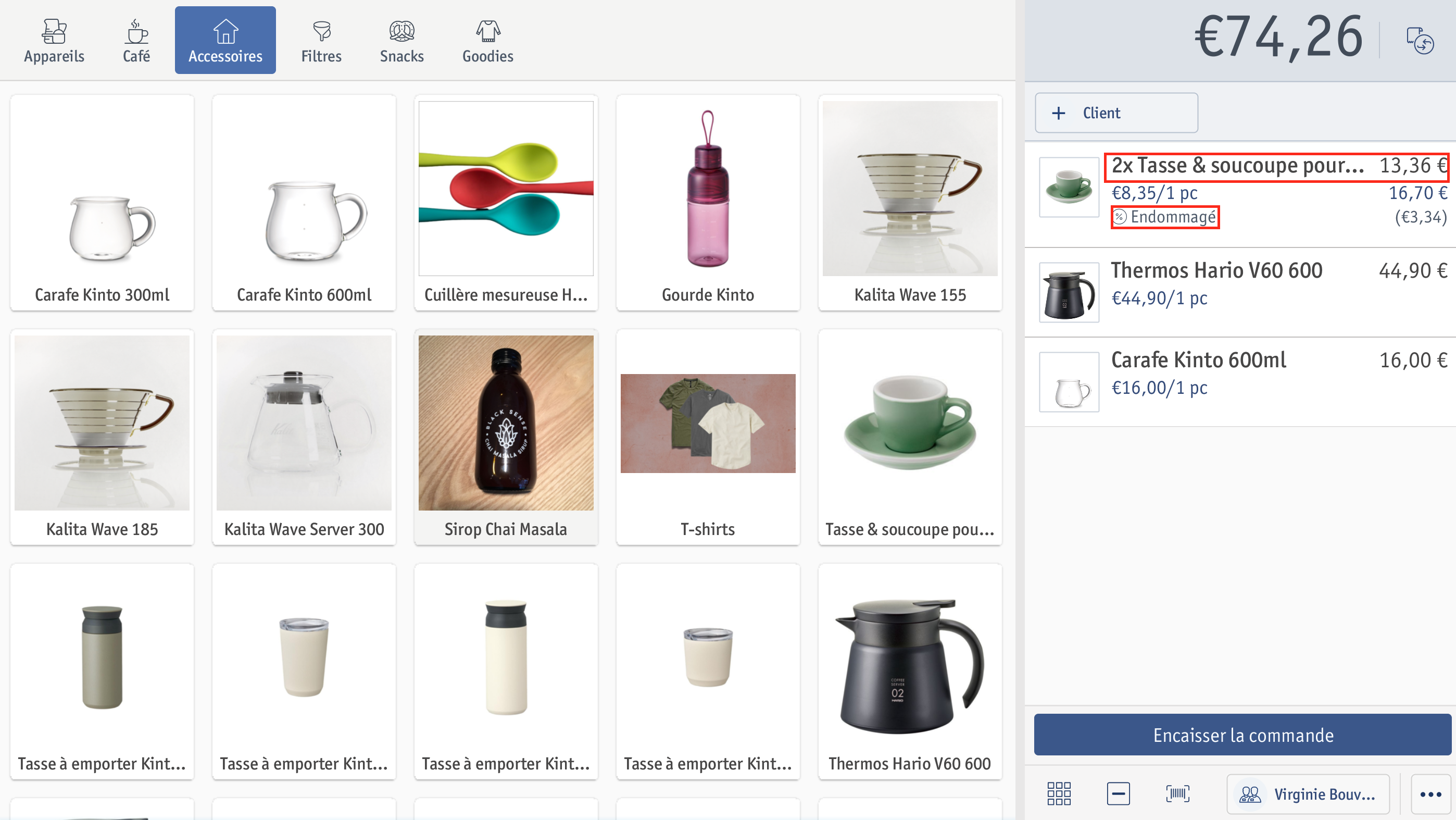This screenshot has width=1456, height=820.
Task: Open the Filtres category
Action: pyautogui.click(x=321, y=41)
